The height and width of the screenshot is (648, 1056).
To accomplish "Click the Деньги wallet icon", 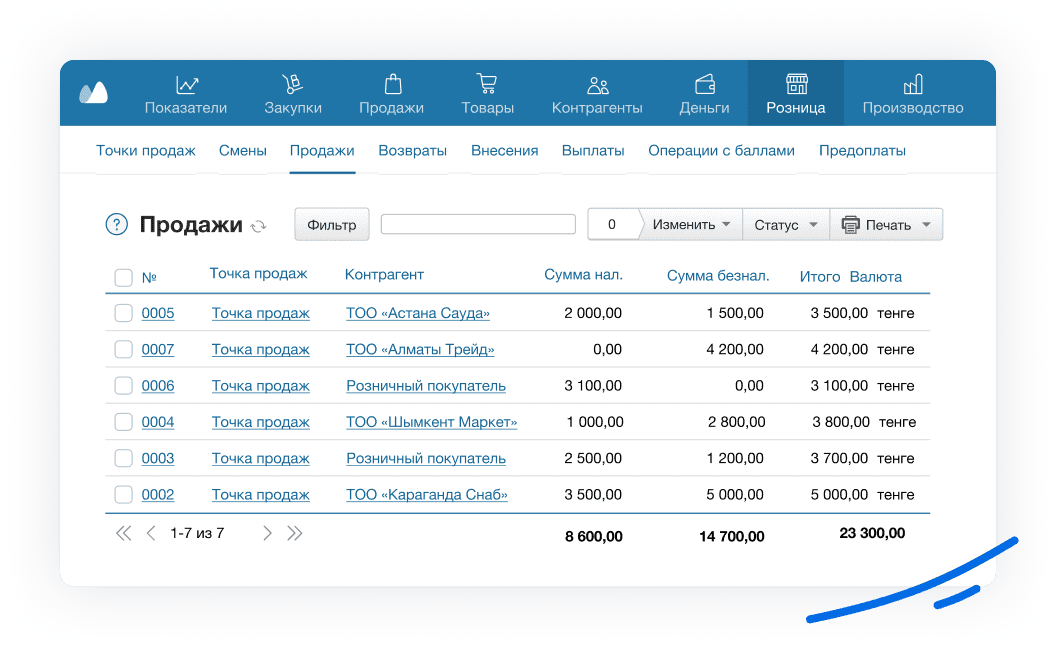I will [704, 85].
